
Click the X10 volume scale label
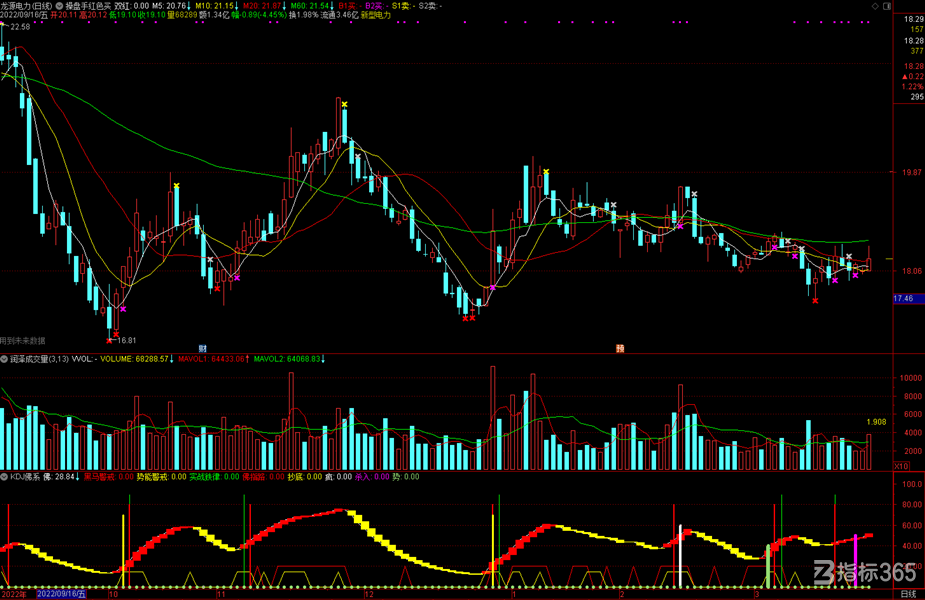901,466
